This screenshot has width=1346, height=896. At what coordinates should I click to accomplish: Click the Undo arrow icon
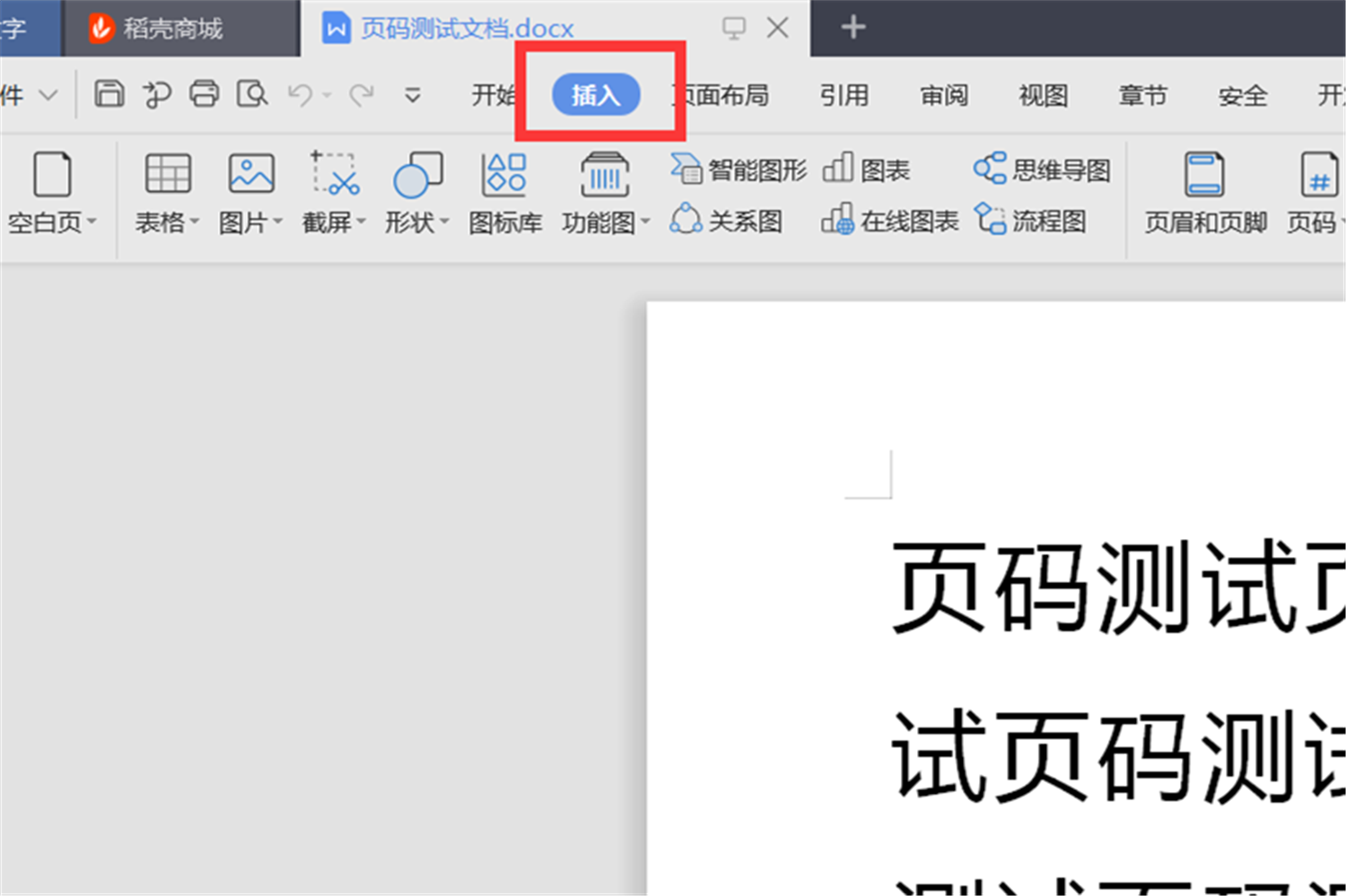pos(300,94)
